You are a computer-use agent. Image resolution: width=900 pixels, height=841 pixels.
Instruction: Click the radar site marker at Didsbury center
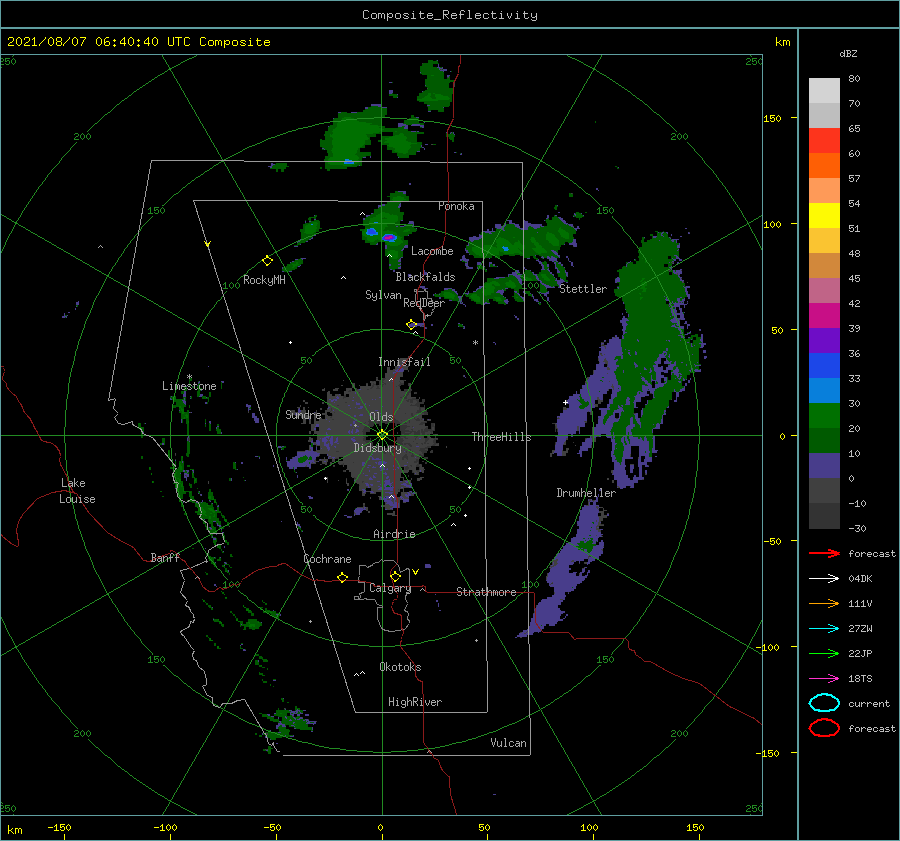point(382,435)
